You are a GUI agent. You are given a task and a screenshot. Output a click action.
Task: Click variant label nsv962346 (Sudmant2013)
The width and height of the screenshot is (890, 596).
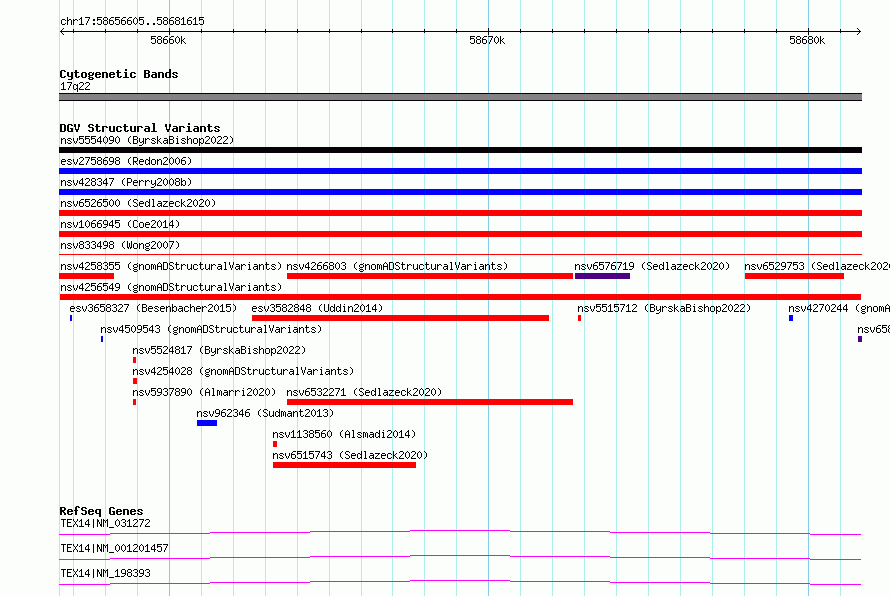(265, 413)
